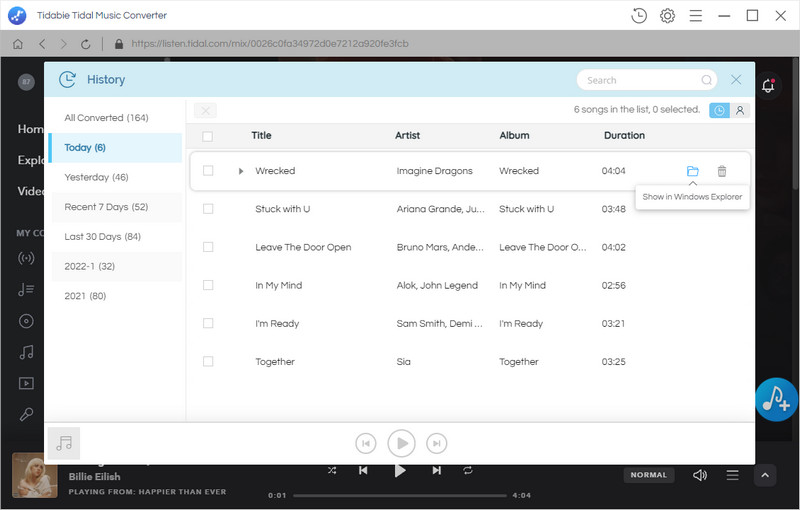Image resolution: width=800 pixels, height=510 pixels.
Task: Select Yesterday (46) filter
Action: 116,177
